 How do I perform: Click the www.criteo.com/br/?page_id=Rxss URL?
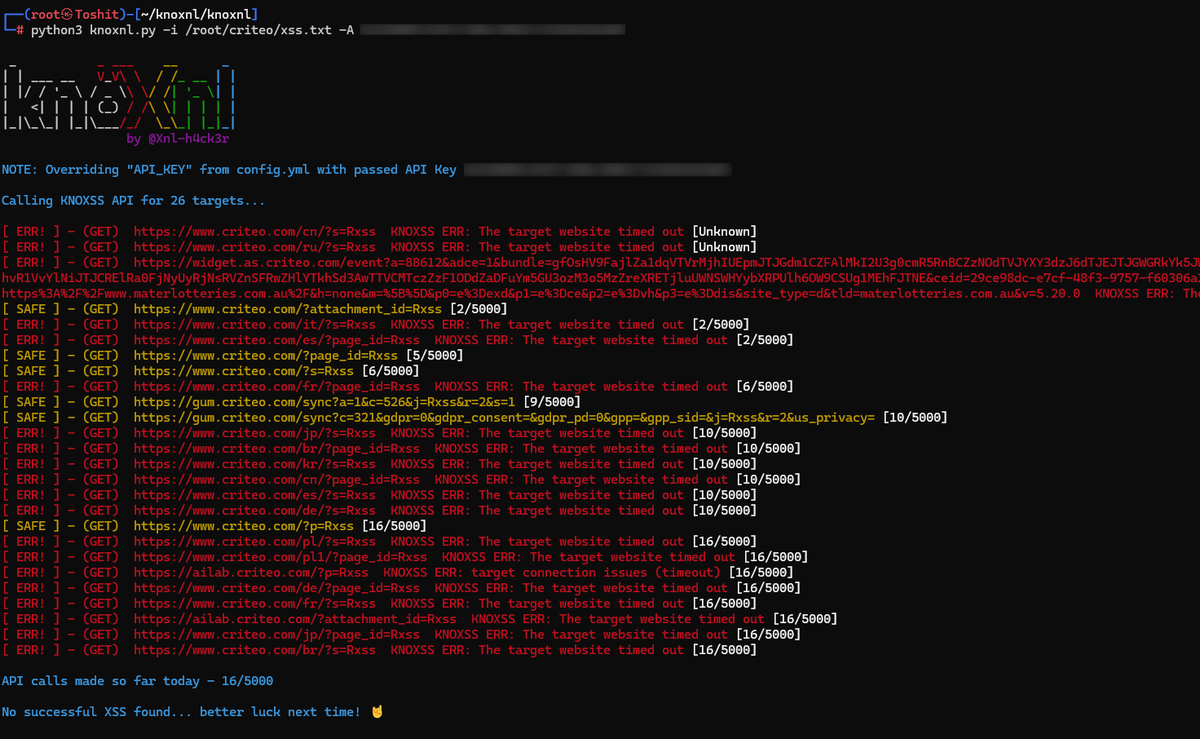click(277, 449)
